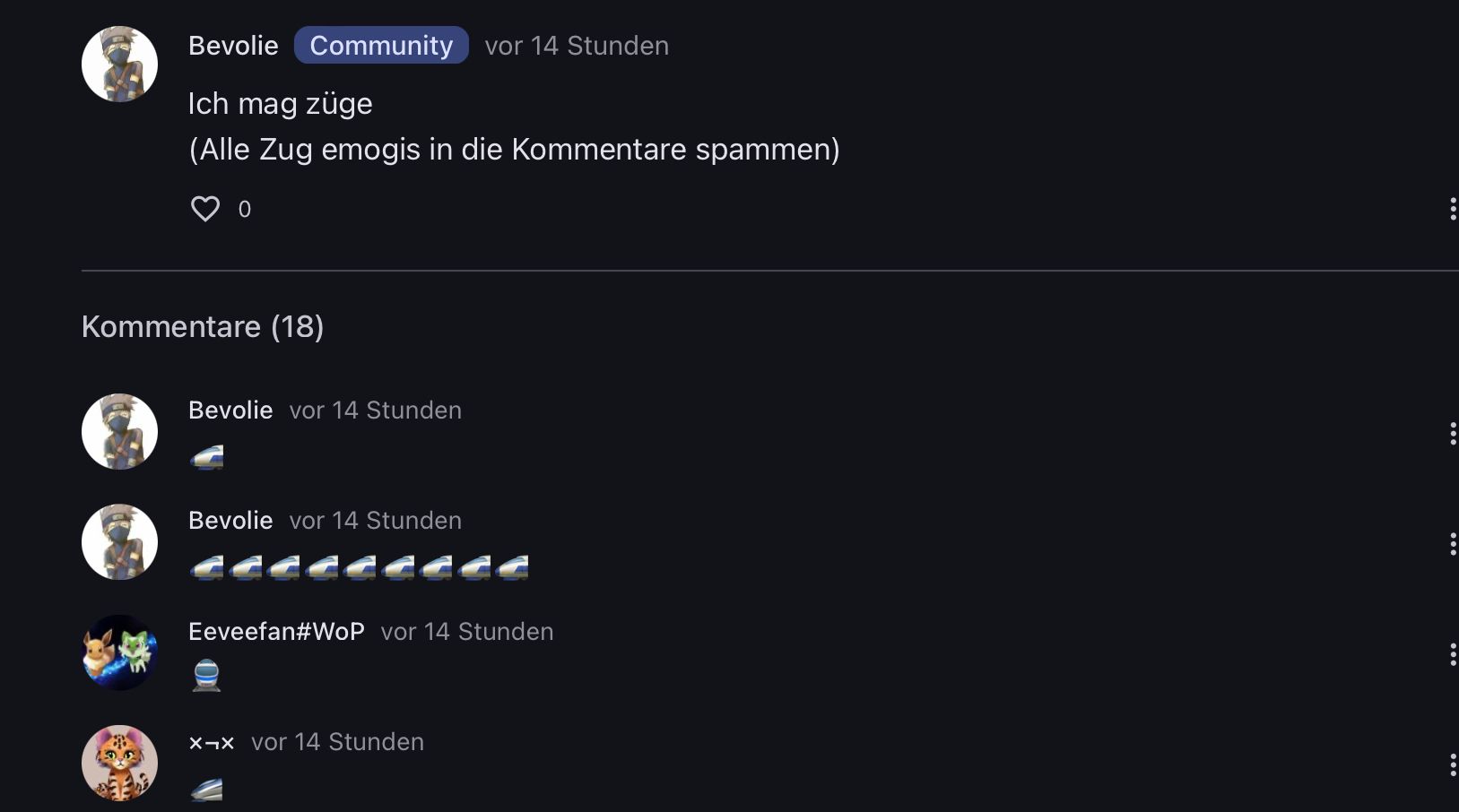The width and height of the screenshot is (1459, 812).
Task: Open the options menu for Eeveefan#WoP's comment
Action: coord(1452,654)
